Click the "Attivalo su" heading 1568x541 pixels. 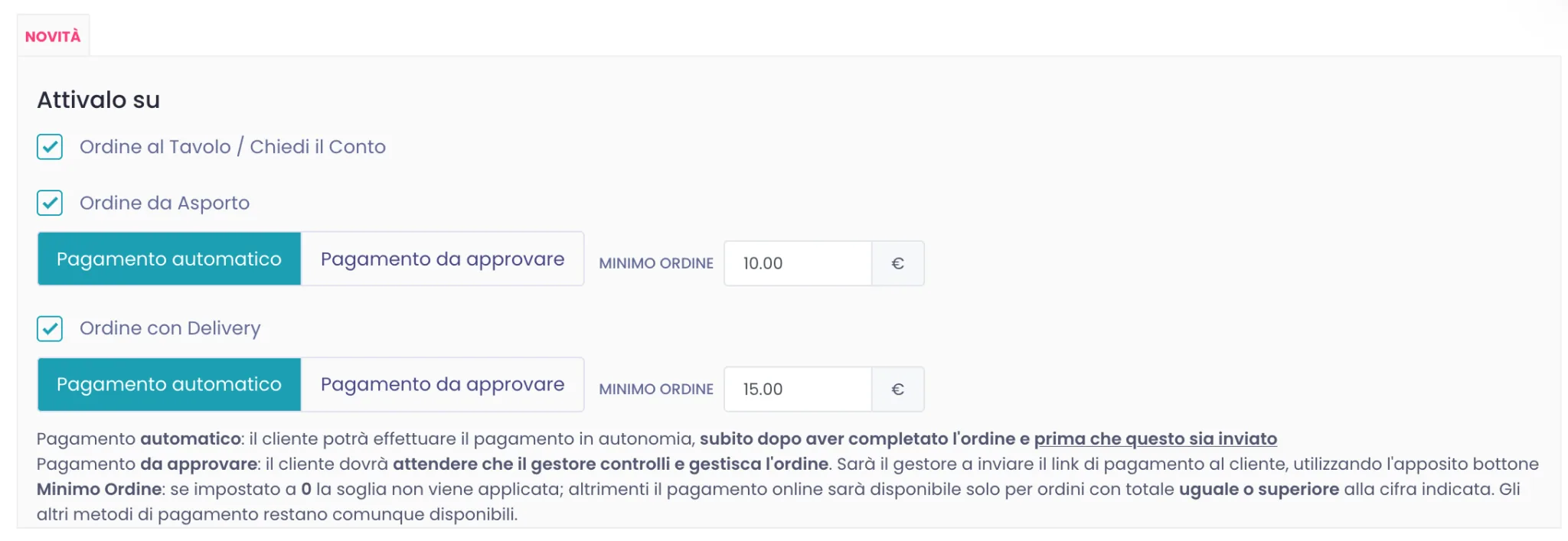pyautogui.click(x=99, y=99)
